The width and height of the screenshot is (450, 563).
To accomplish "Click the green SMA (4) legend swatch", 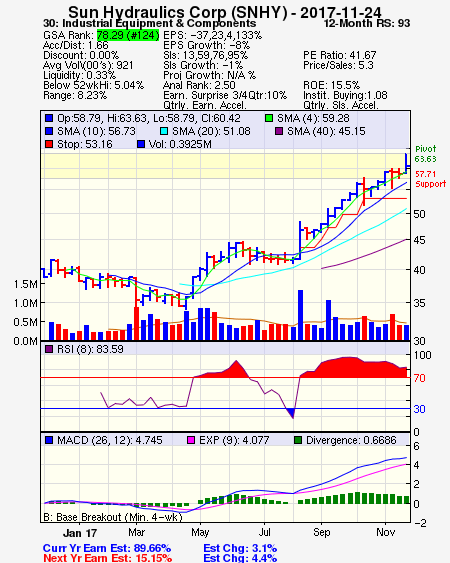I will pyautogui.click(x=269, y=118).
